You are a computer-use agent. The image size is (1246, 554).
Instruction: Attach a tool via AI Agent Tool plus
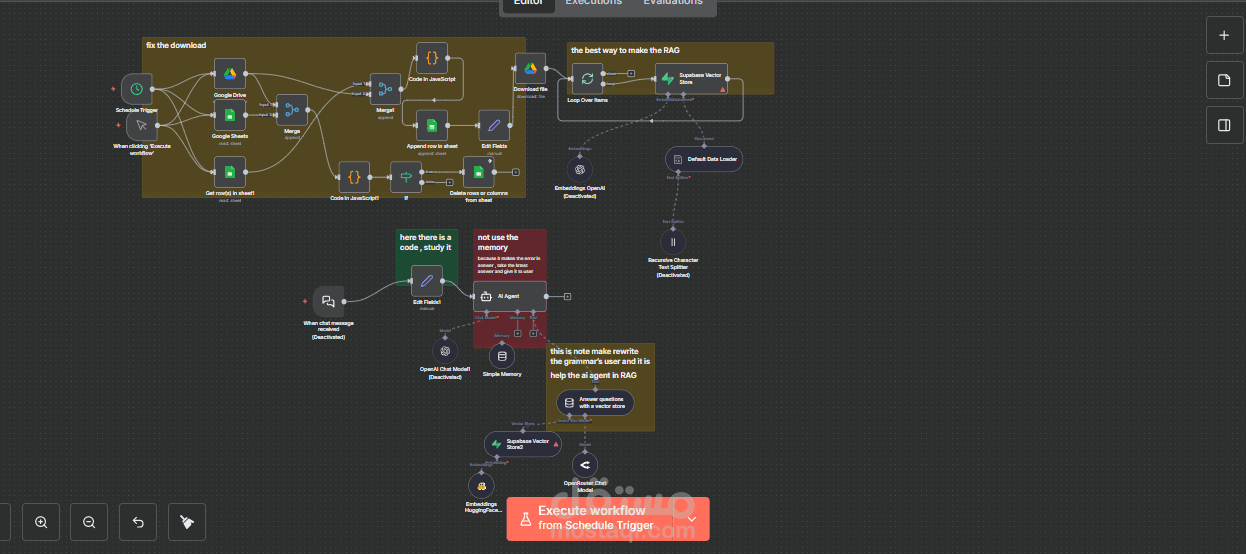(534, 332)
